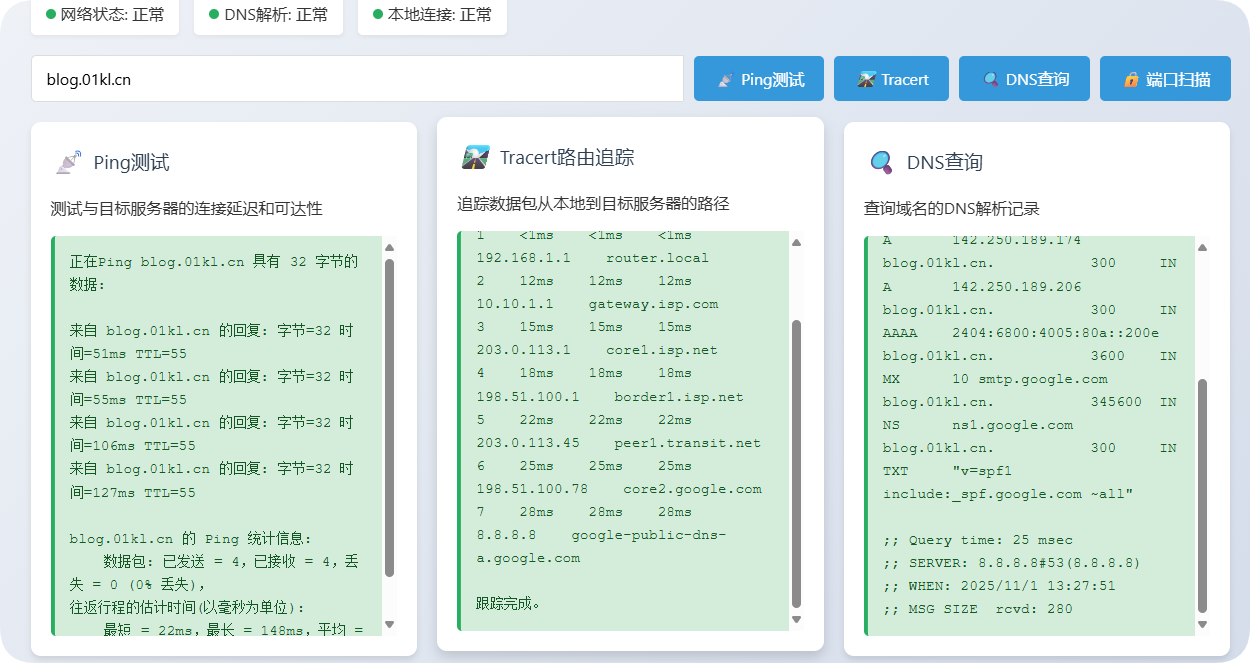The image size is (1250, 663).
Task: Click the Ping output scrollbar thumb
Action: click(x=389, y=417)
